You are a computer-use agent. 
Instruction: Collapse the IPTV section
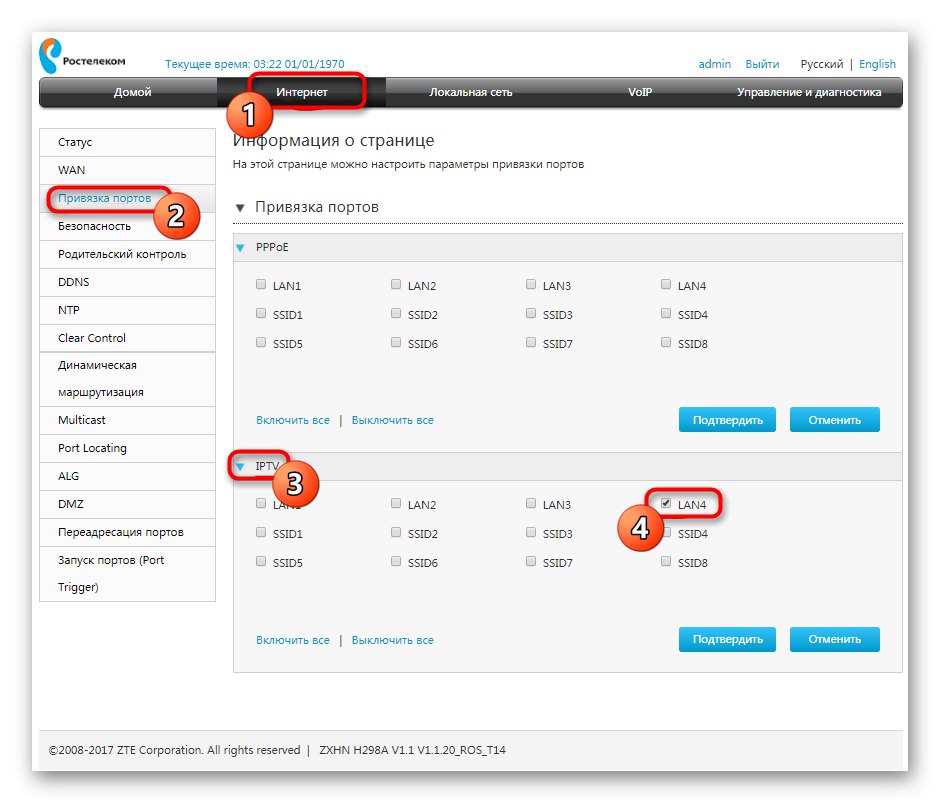coord(240,466)
